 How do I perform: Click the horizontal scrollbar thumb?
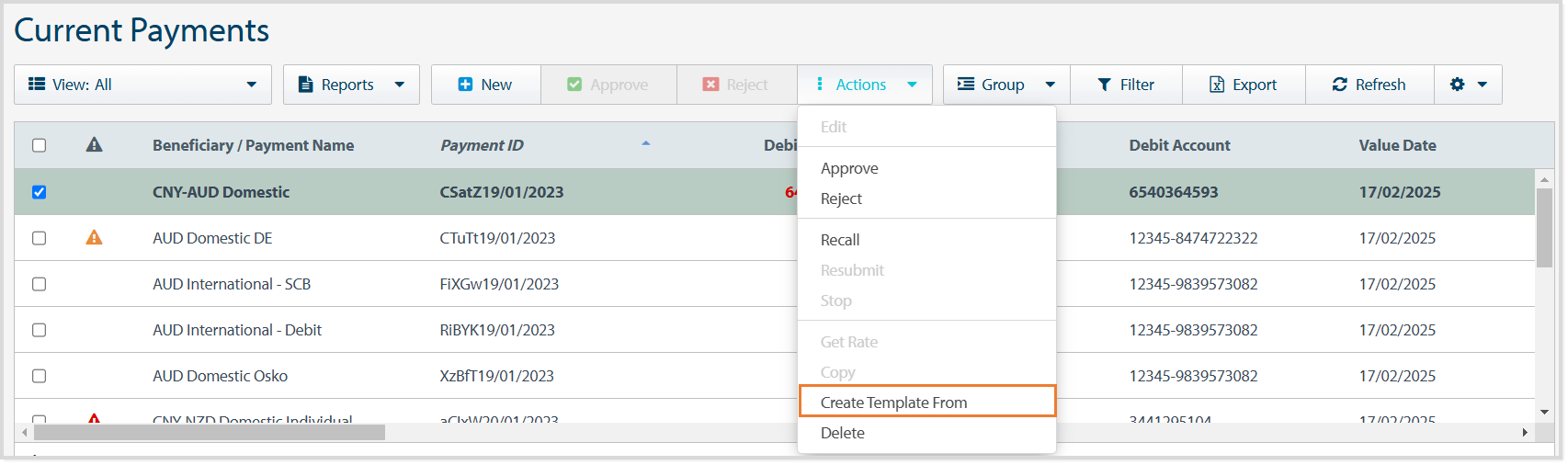[210, 432]
